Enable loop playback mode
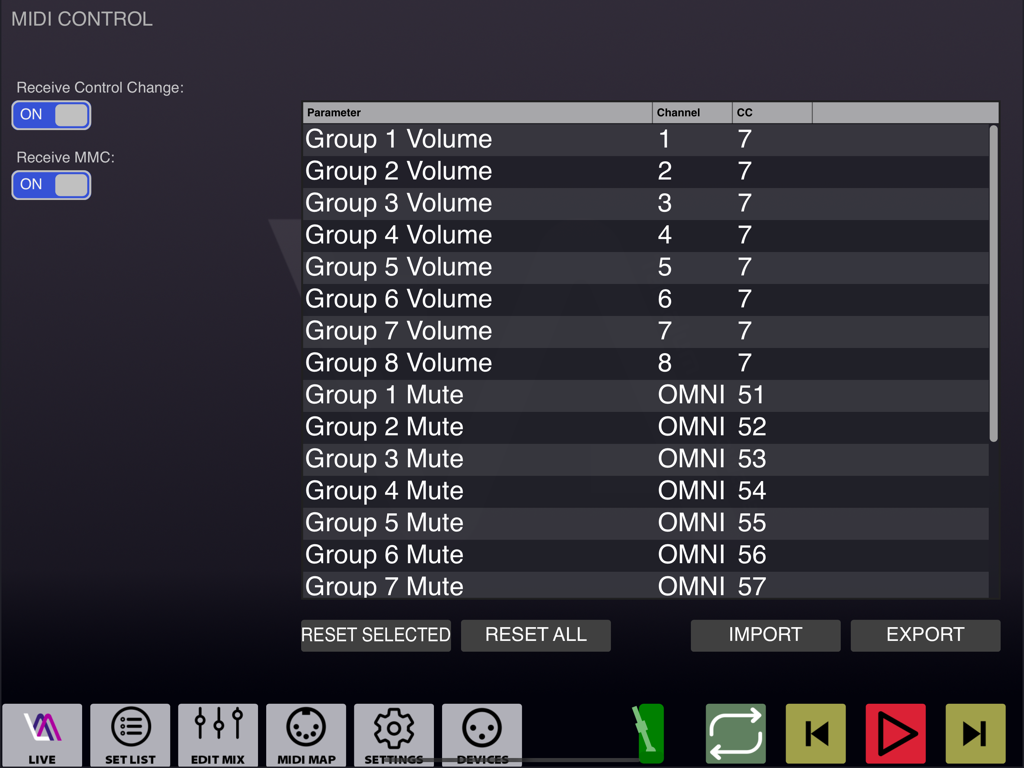The image size is (1024, 768). point(735,734)
